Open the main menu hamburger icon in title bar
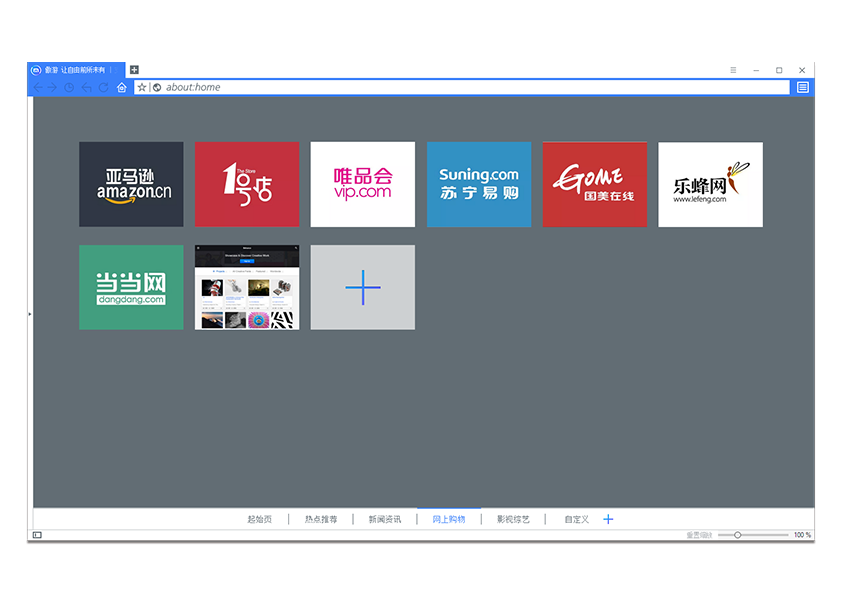842x596 pixels. 733,70
